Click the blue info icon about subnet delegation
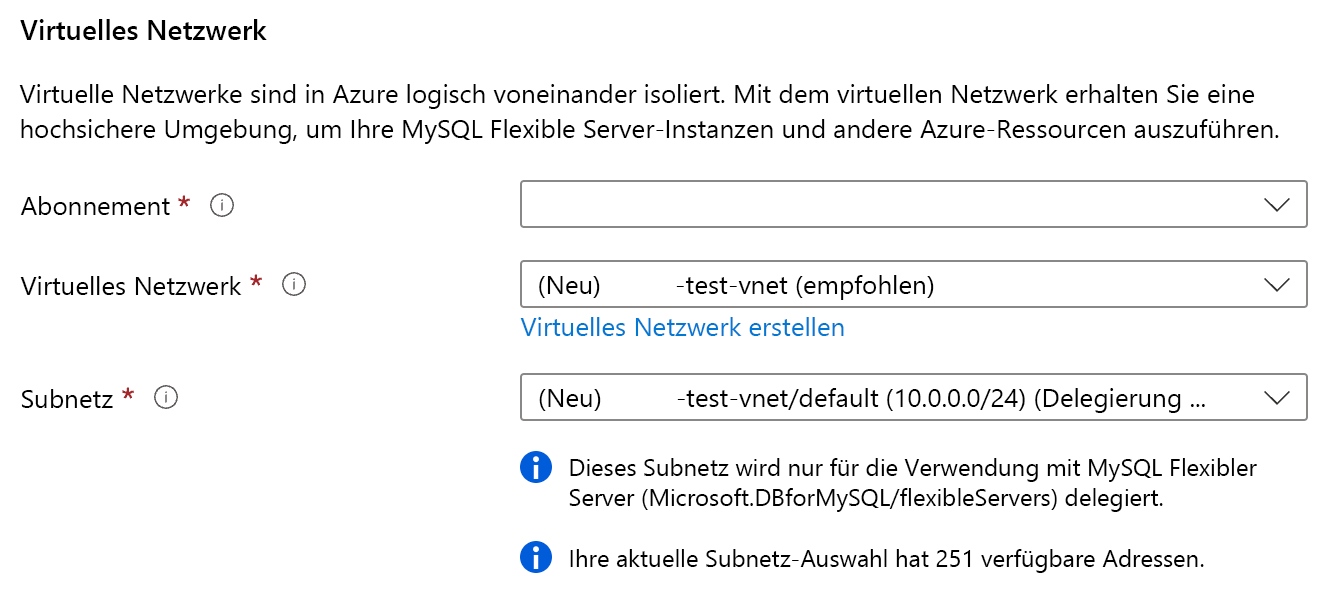Screen dimensions: 1324x594 point(536,467)
